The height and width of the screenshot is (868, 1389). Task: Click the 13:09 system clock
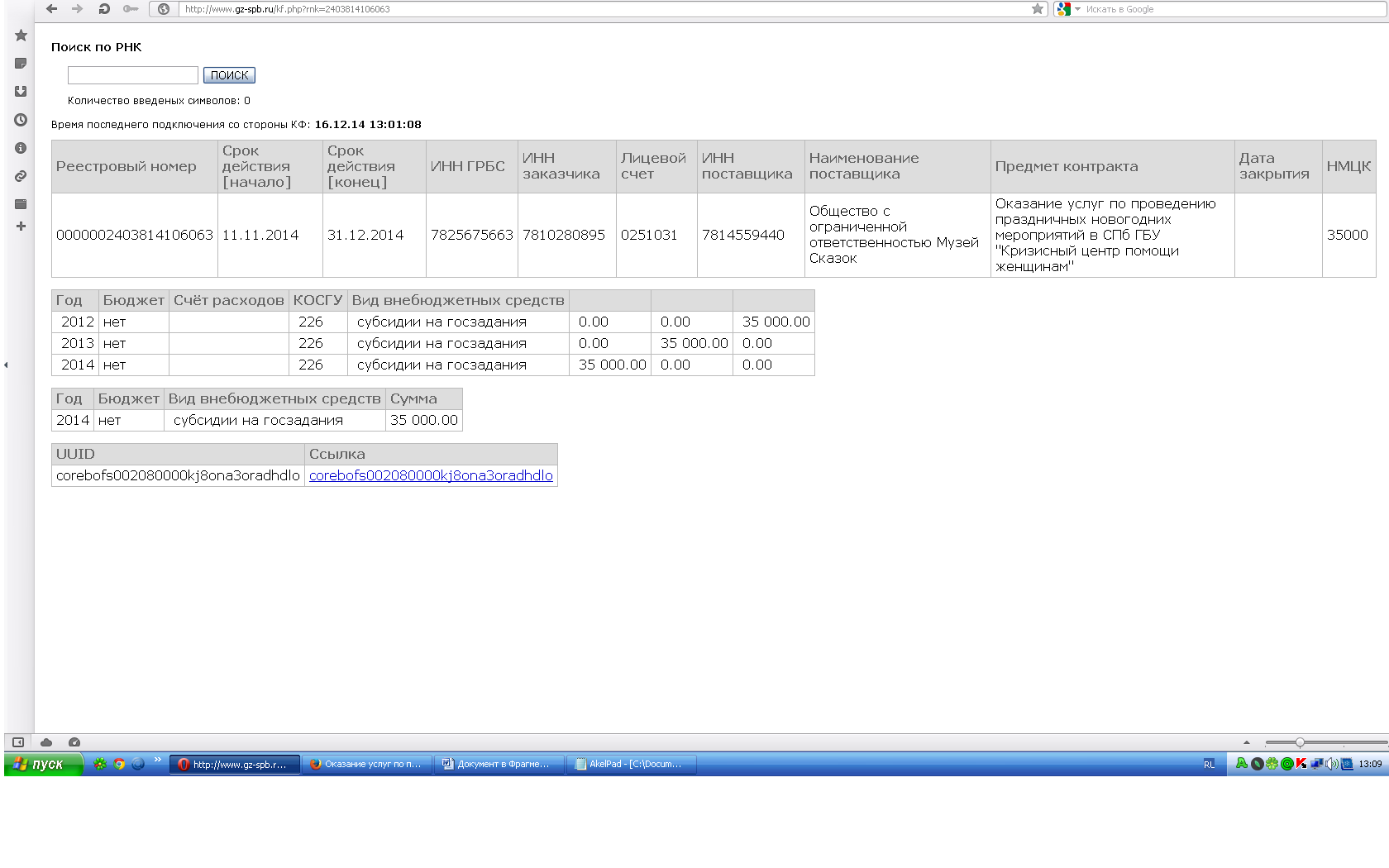coord(1370,764)
